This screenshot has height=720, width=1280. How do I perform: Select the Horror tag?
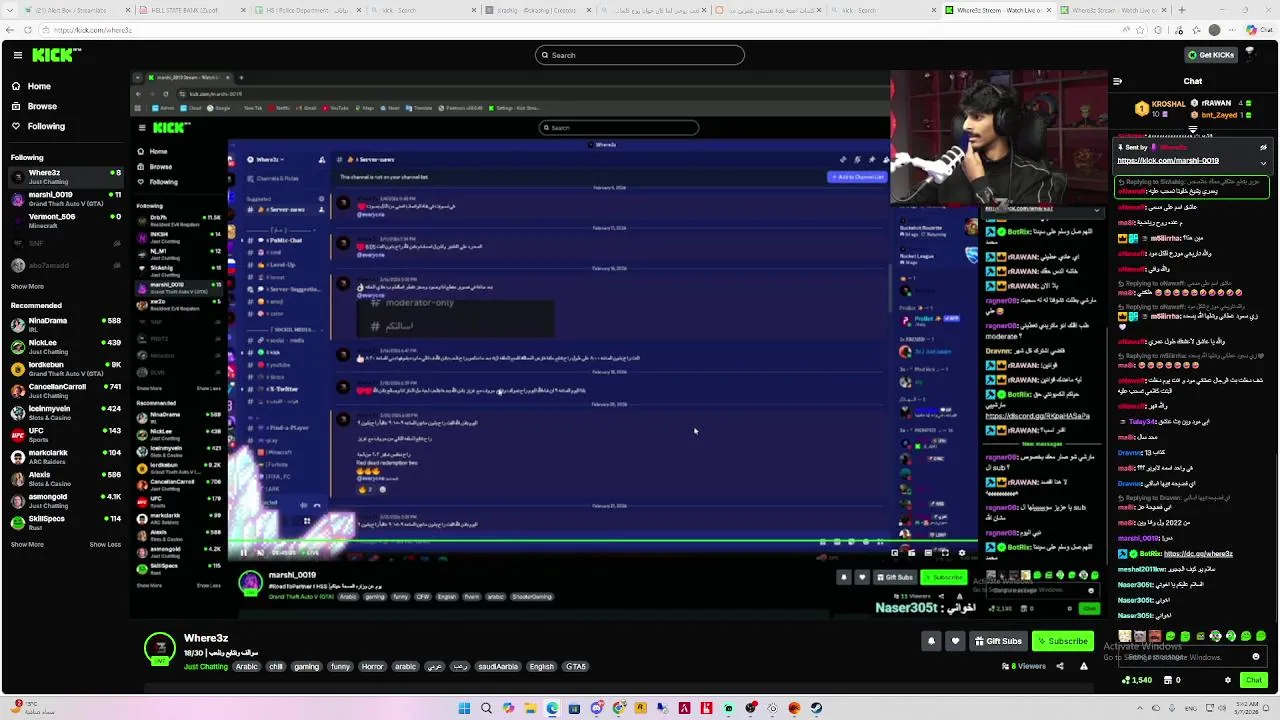click(372, 666)
